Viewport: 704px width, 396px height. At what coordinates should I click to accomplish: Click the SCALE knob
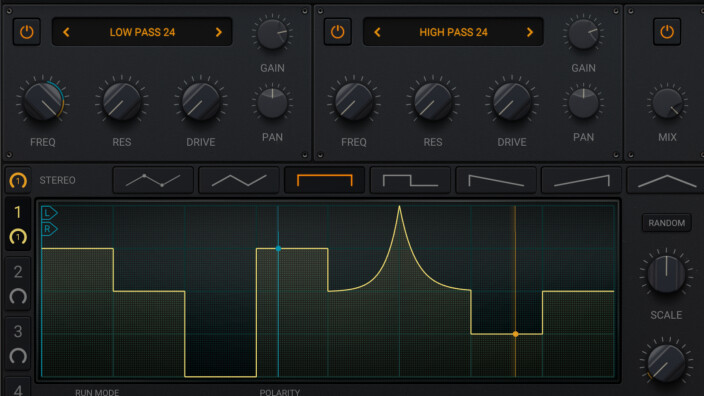point(666,274)
